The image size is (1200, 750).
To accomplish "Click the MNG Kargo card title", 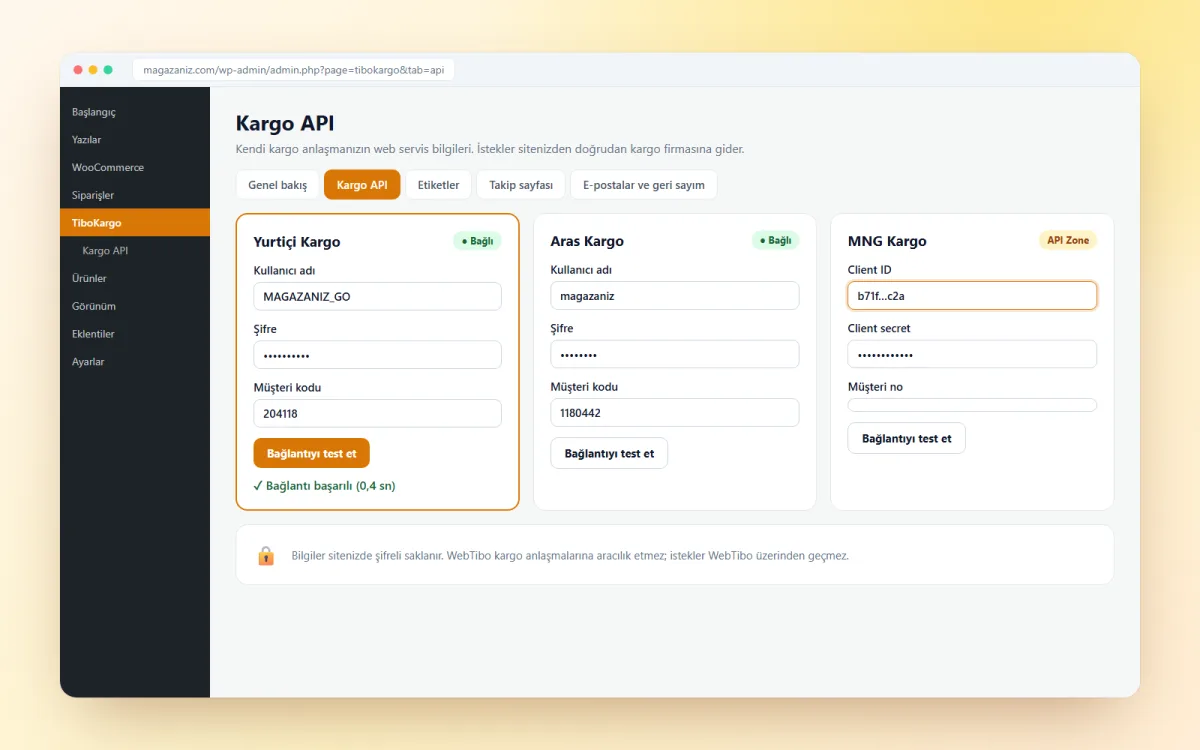I will [x=887, y=241].
